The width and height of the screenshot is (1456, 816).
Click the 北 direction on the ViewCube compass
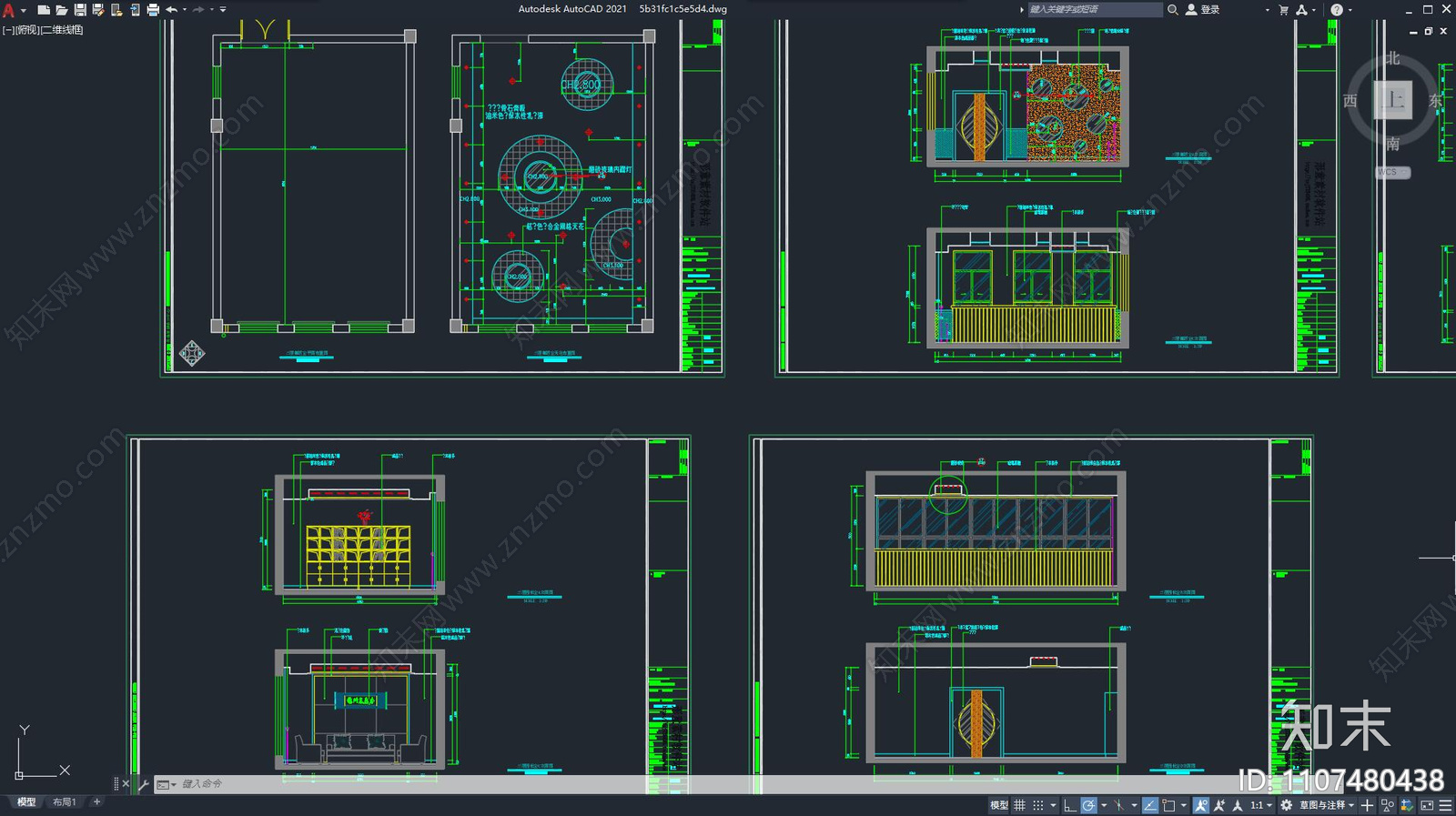pos(1392,58)
